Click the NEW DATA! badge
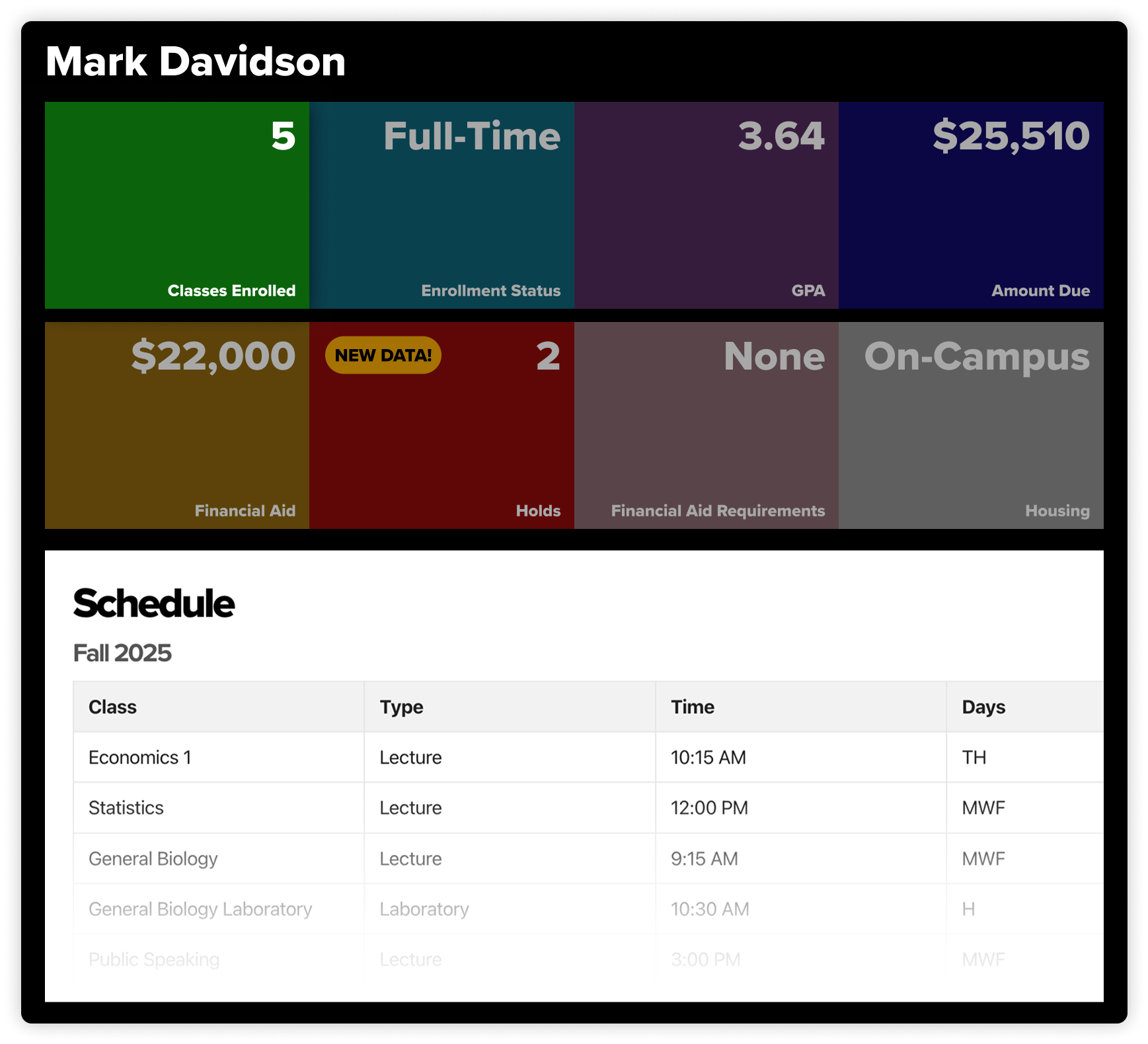Image resolution: width=1148 pixels, height=1044 pixels. [x=383, y=355]
